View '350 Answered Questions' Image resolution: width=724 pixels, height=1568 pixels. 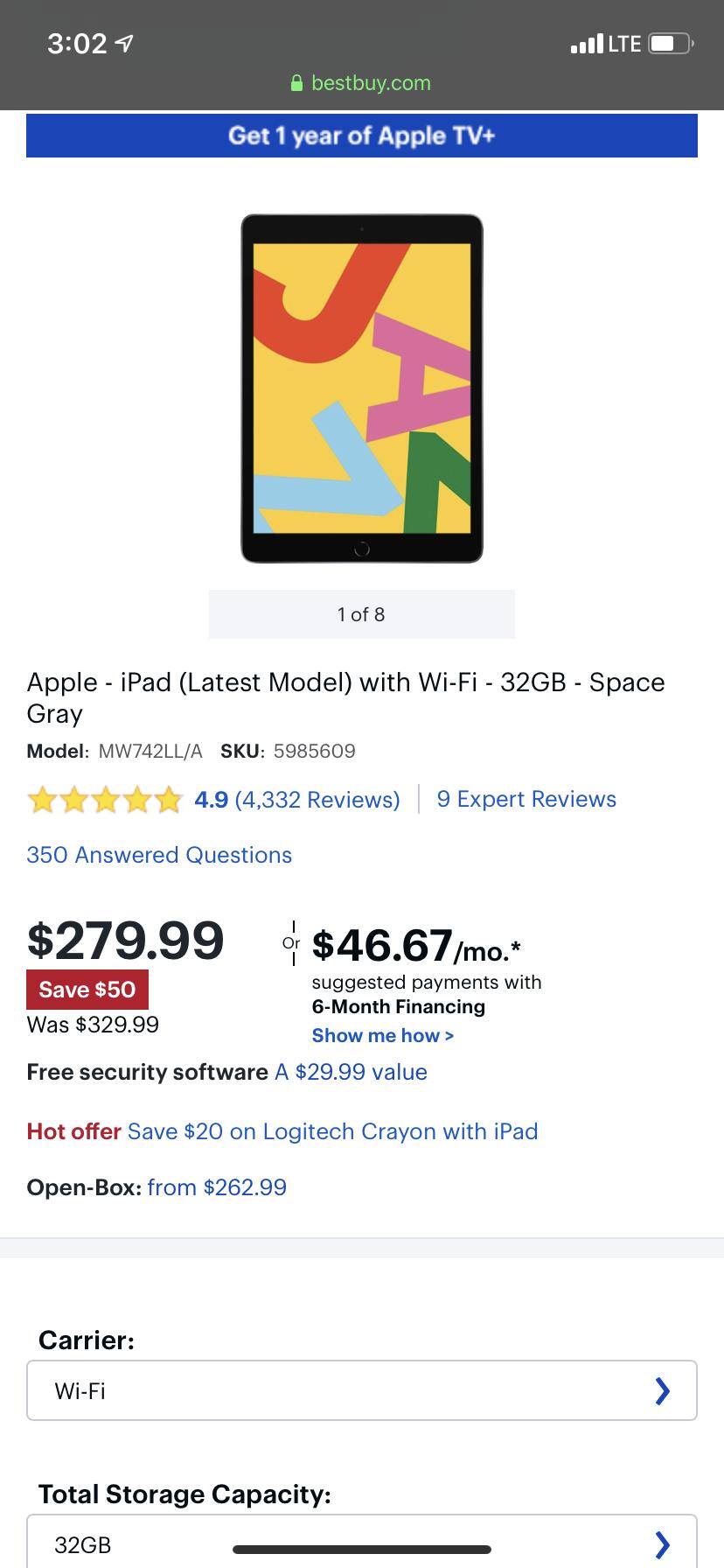(x=159, y=855)
